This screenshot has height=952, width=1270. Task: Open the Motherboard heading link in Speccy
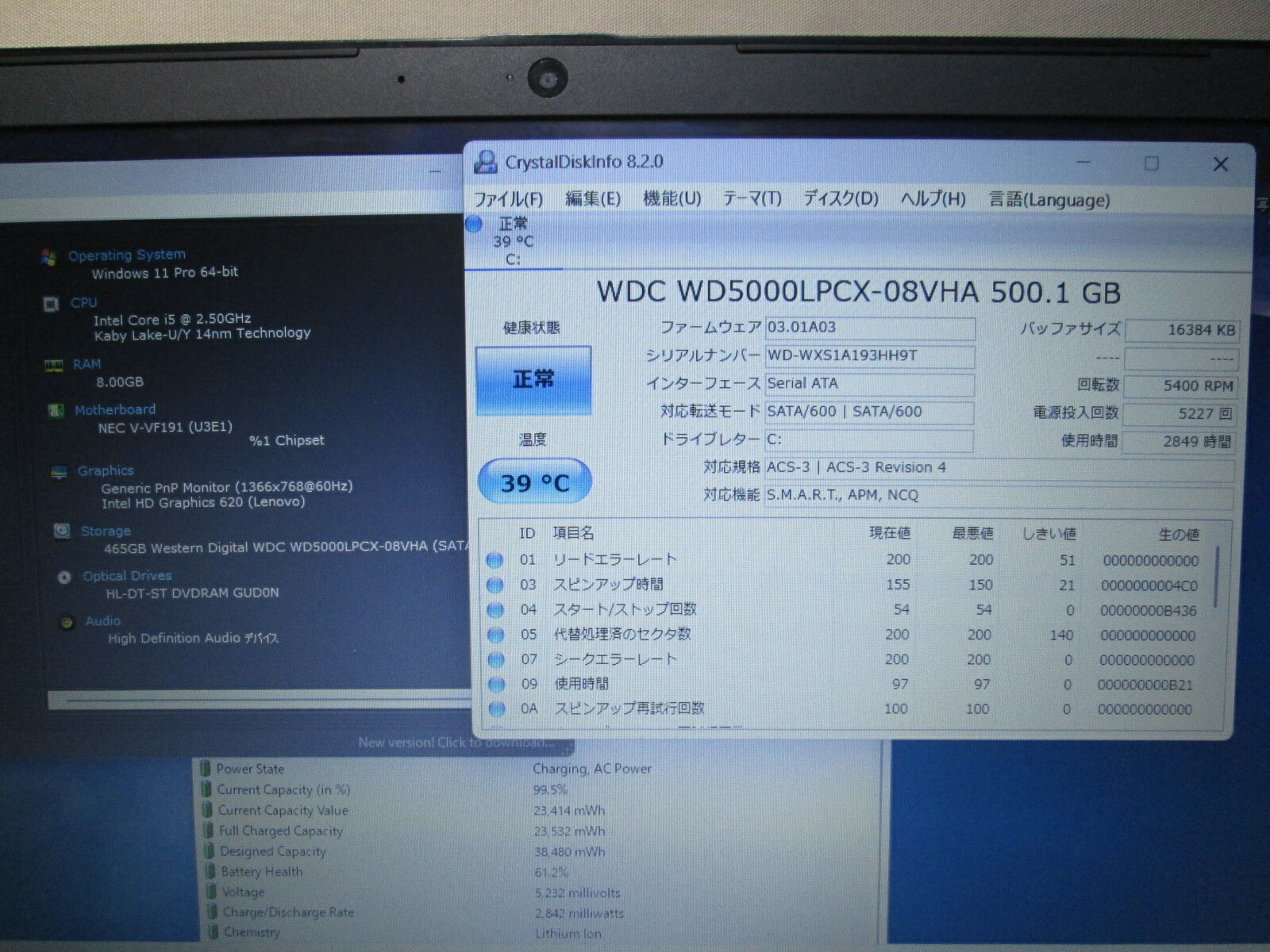point(115,409)
